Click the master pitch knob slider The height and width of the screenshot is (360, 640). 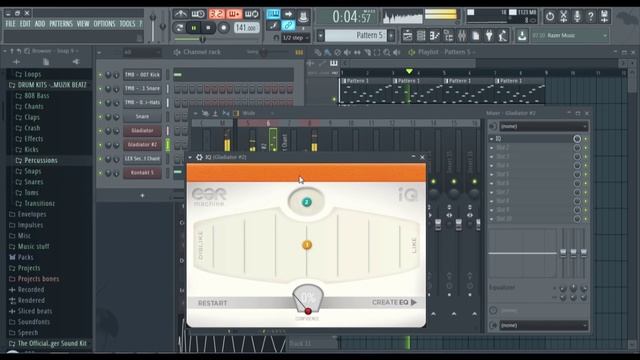coord(163,26)
